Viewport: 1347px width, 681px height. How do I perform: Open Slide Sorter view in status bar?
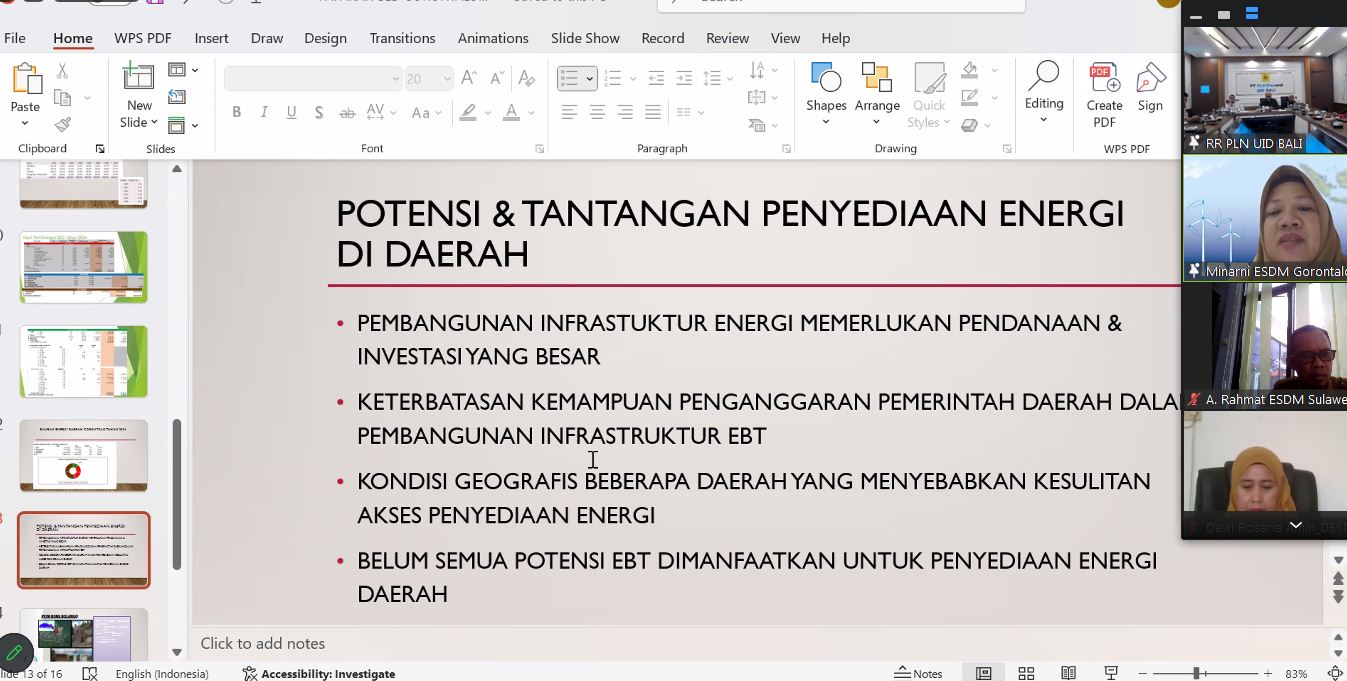coord(1026,673)
